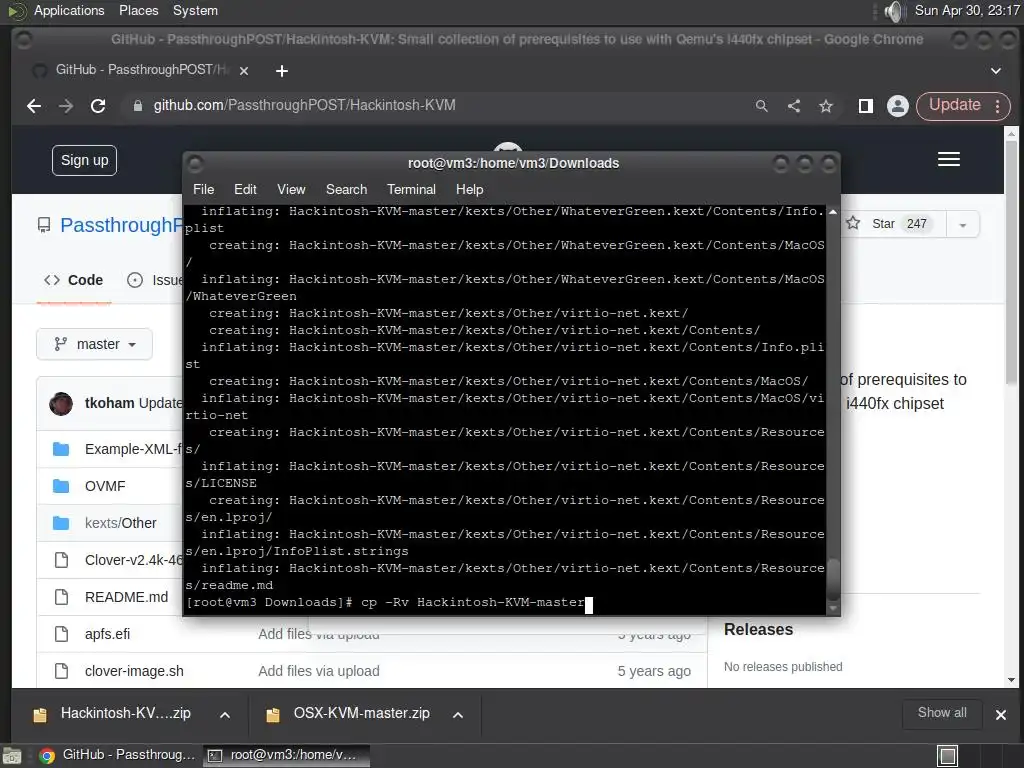This screenshot has height=768, width=1024.
Task: Open the master branch dropdown
Action: point(95,344)
